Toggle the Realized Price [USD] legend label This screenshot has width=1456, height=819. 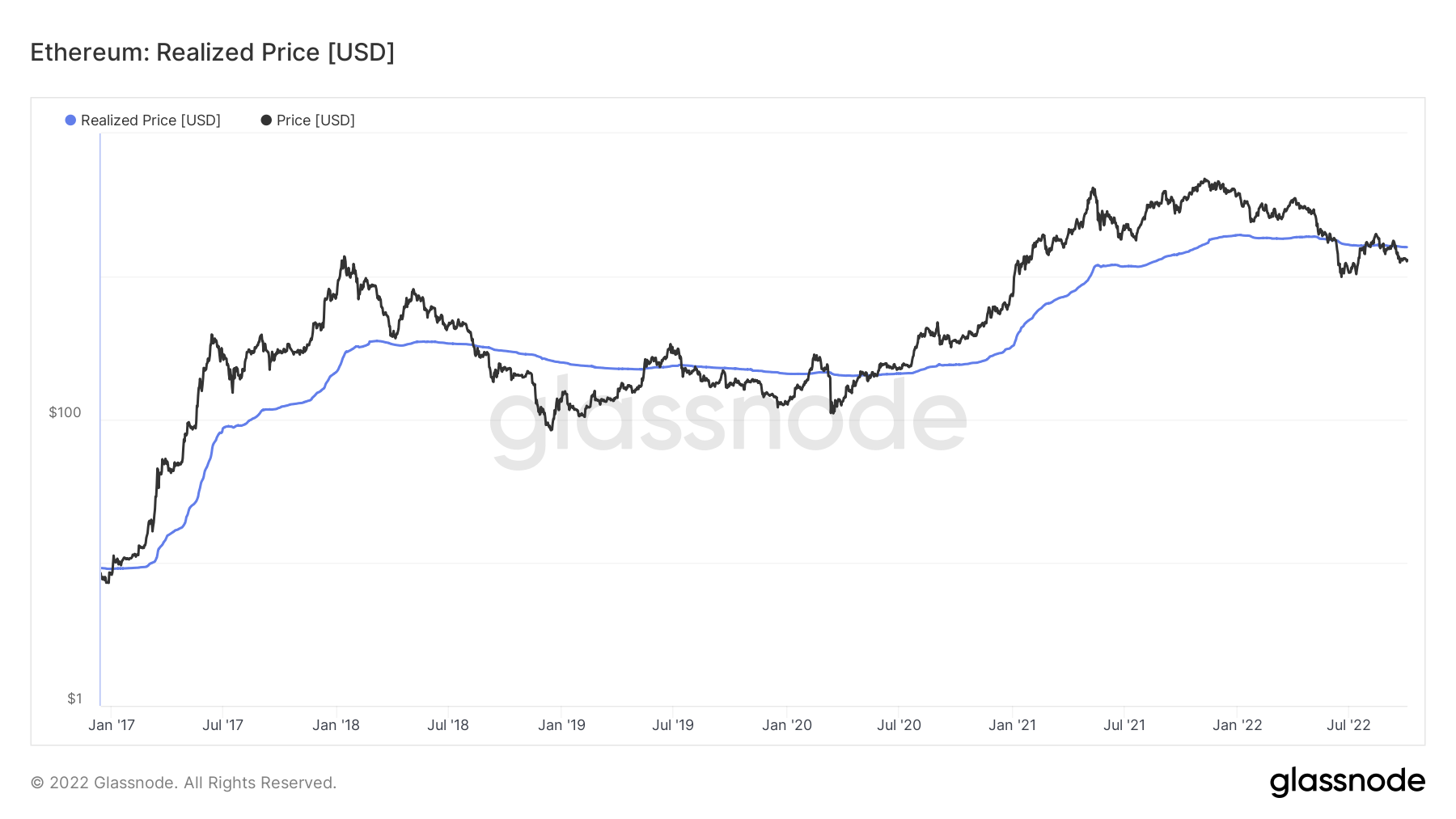pyautogui.click(x=150, y=120)
